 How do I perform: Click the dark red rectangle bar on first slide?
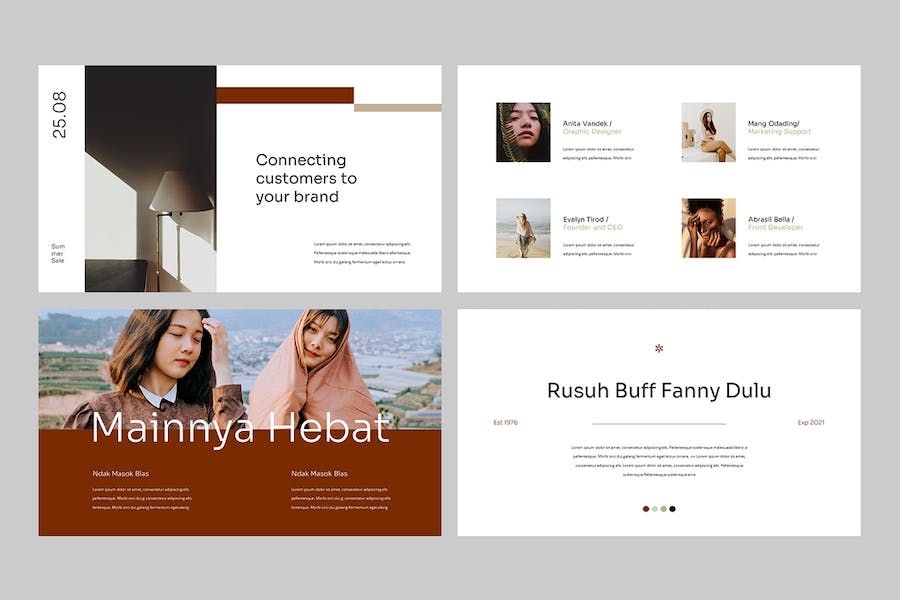tap(285, 95)
